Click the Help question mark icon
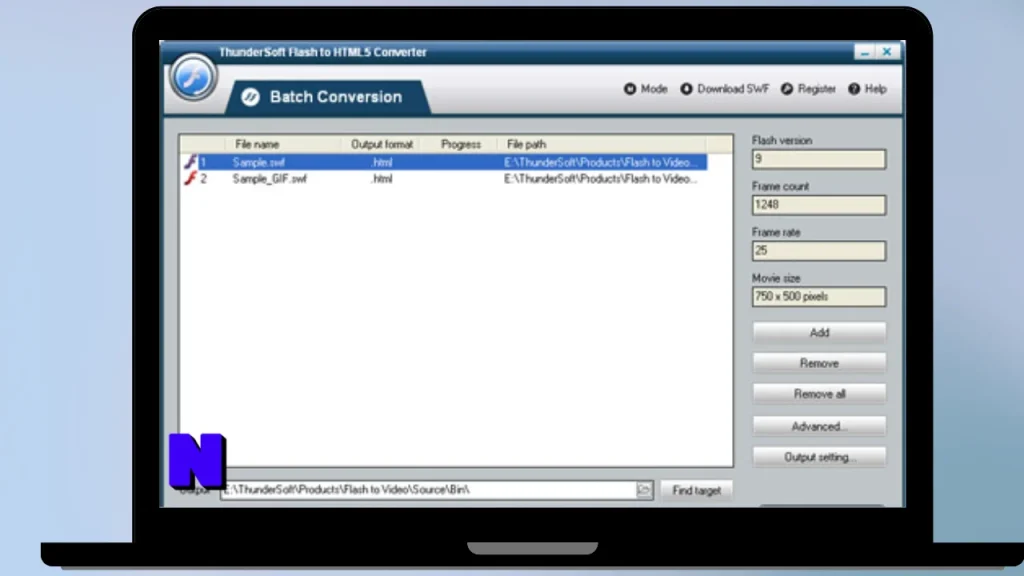 854,89
